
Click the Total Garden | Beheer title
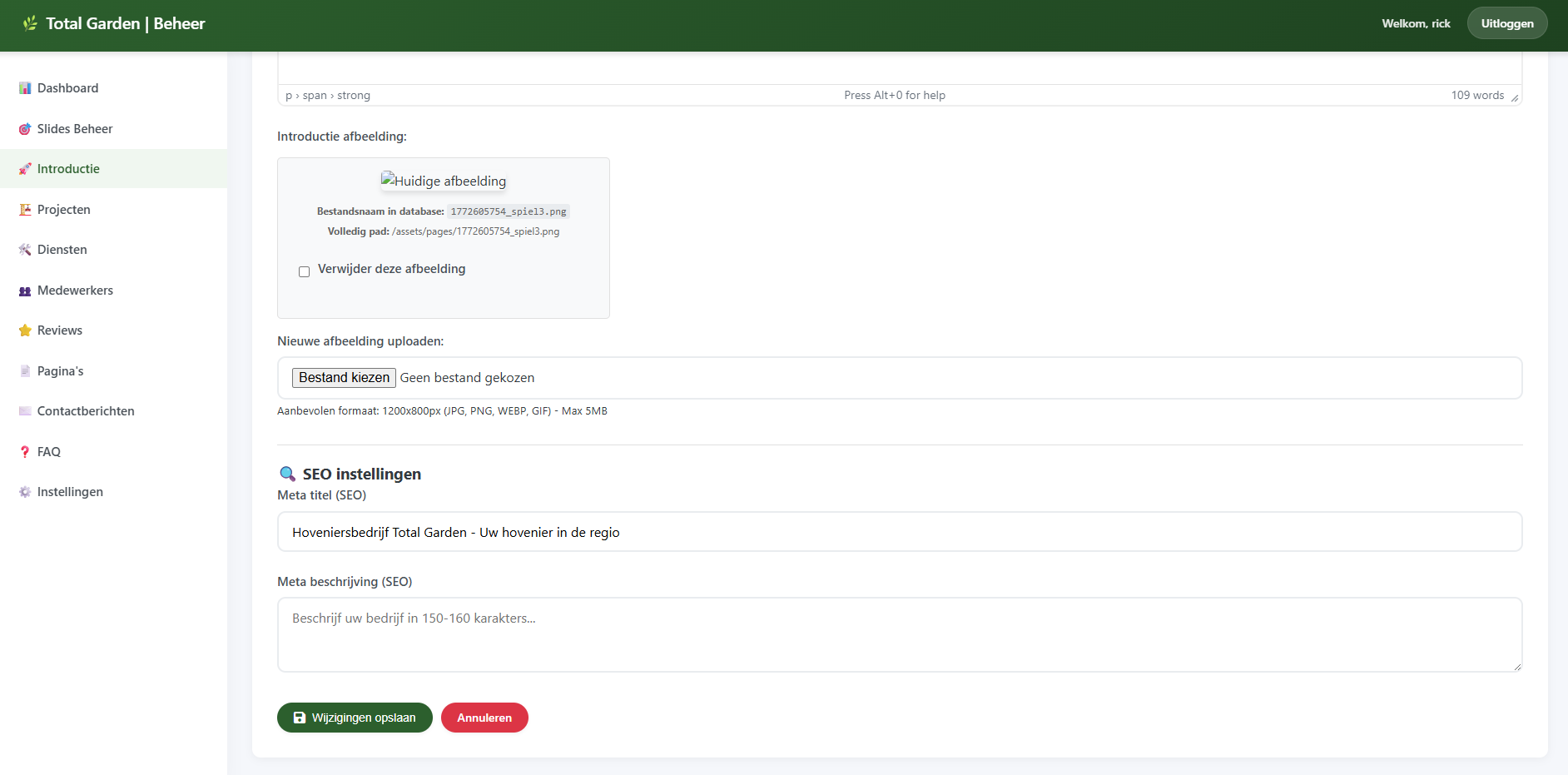click(x=126, y=23)
